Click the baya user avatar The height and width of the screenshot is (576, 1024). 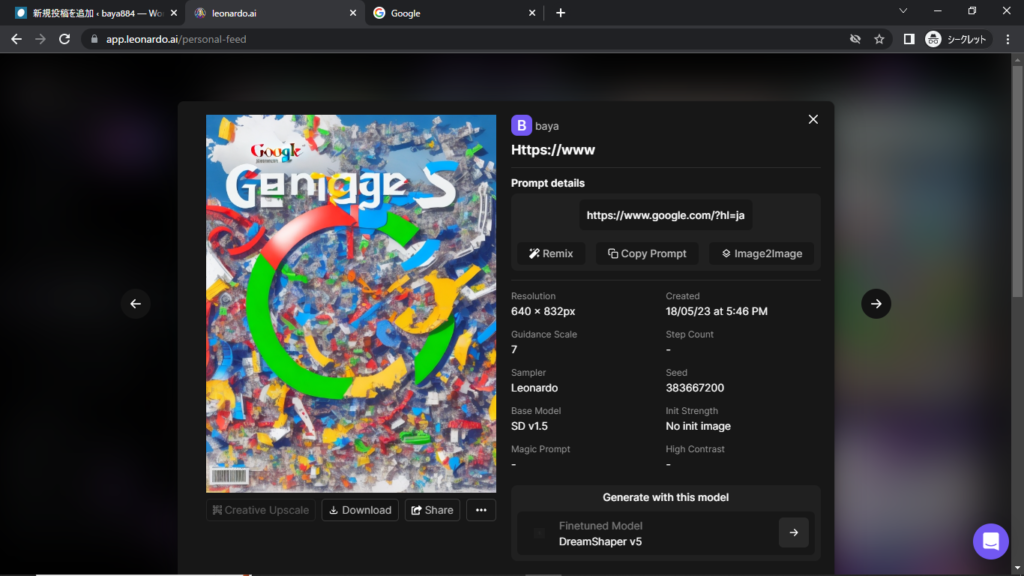click(521, 125)
